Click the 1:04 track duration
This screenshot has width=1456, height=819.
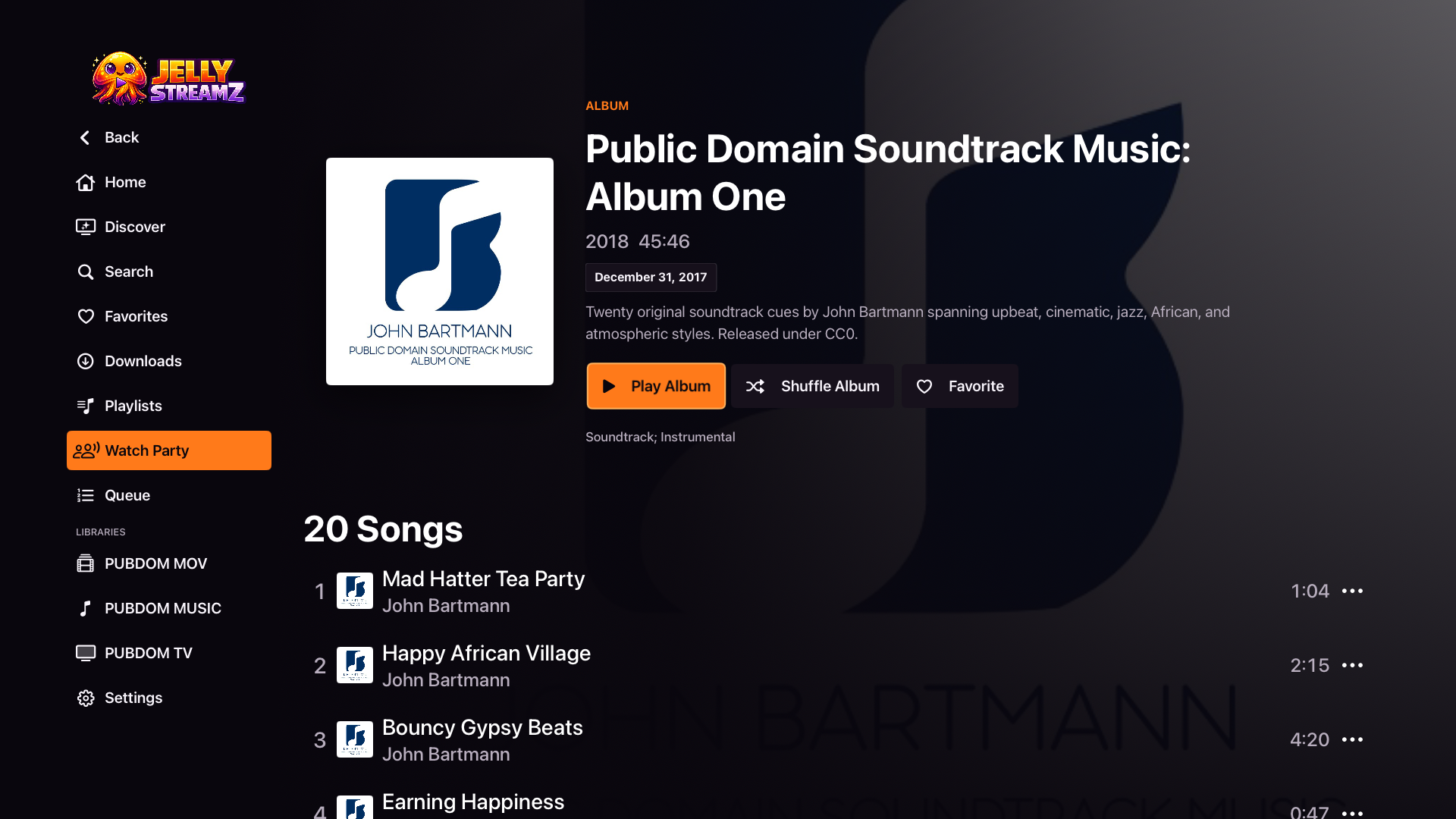[x=1310, y=591]
